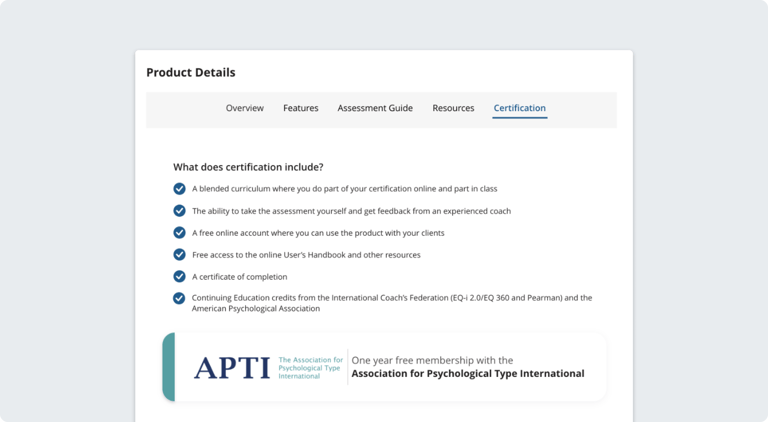Click teal 'The Association for Psychological Type' tagline

311,368
